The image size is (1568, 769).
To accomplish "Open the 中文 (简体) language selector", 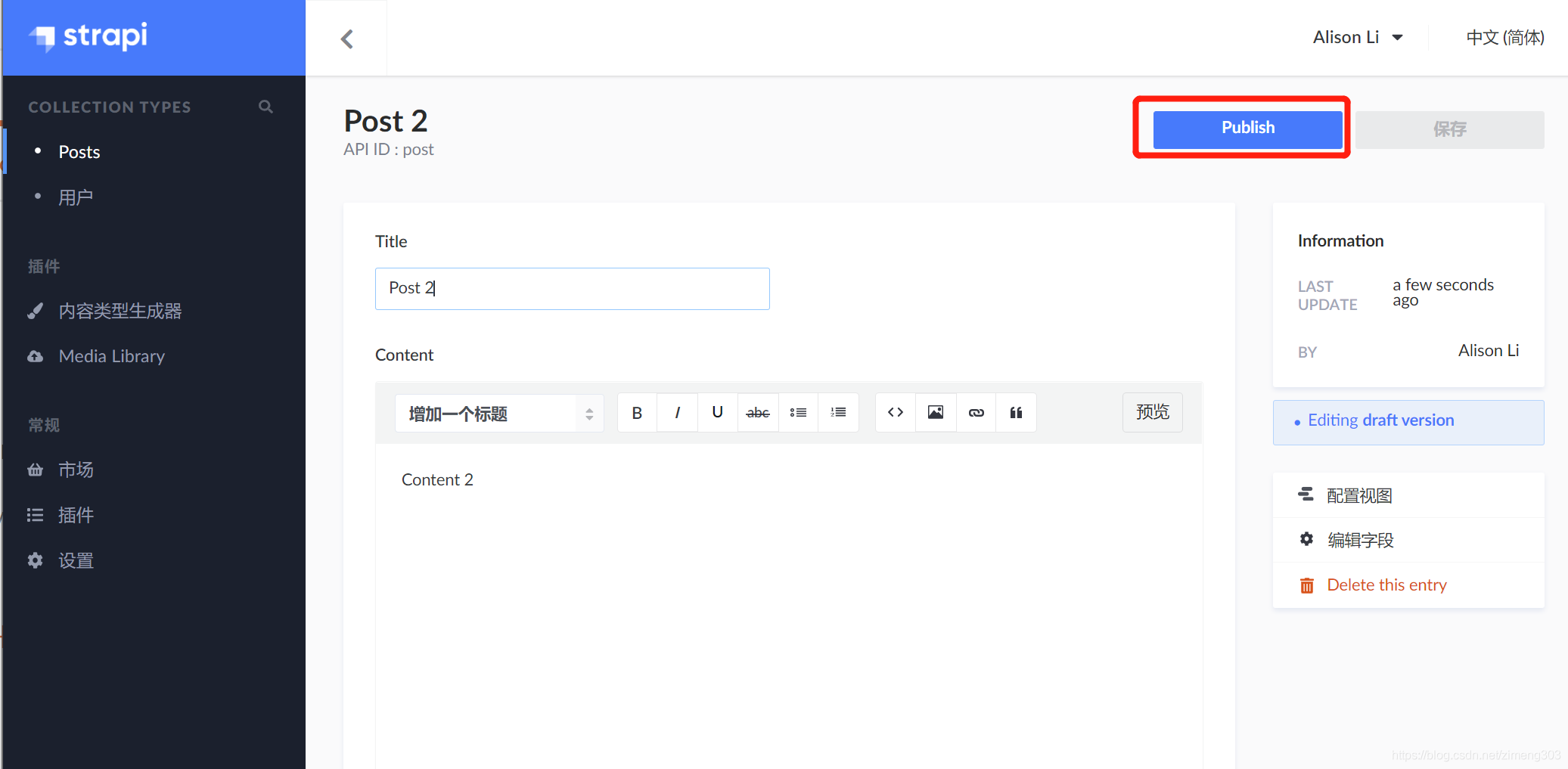I will click(1504, 38).
